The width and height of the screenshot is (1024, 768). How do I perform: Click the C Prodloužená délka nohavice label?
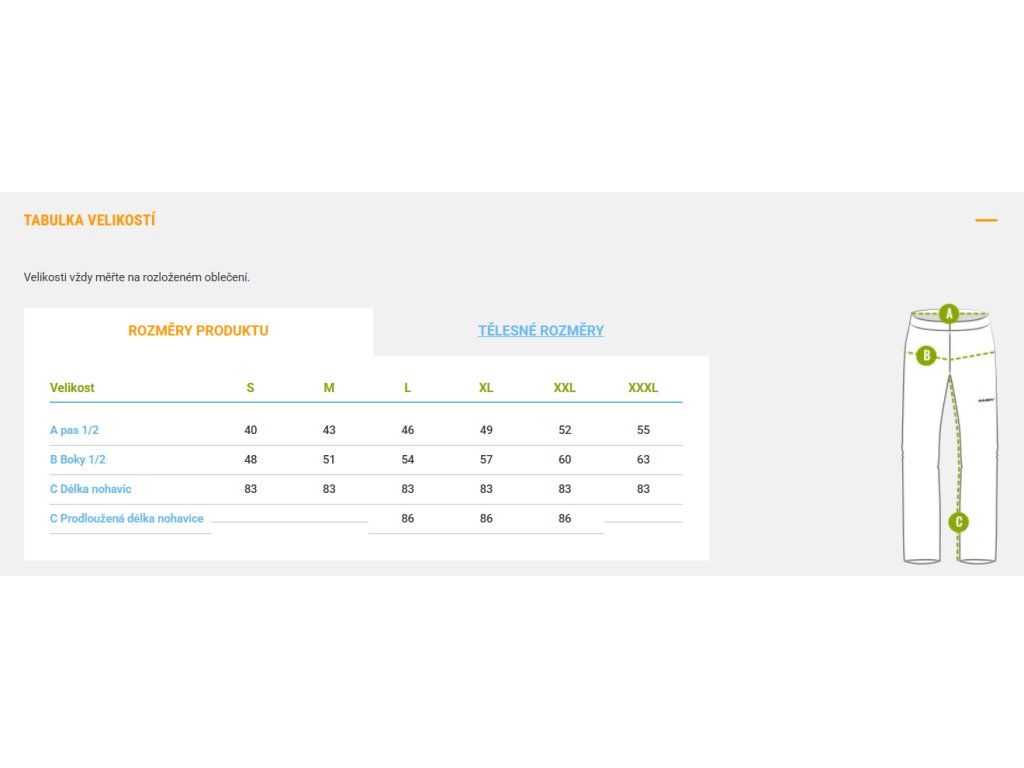pyautogui.click(x=127, y=519)
